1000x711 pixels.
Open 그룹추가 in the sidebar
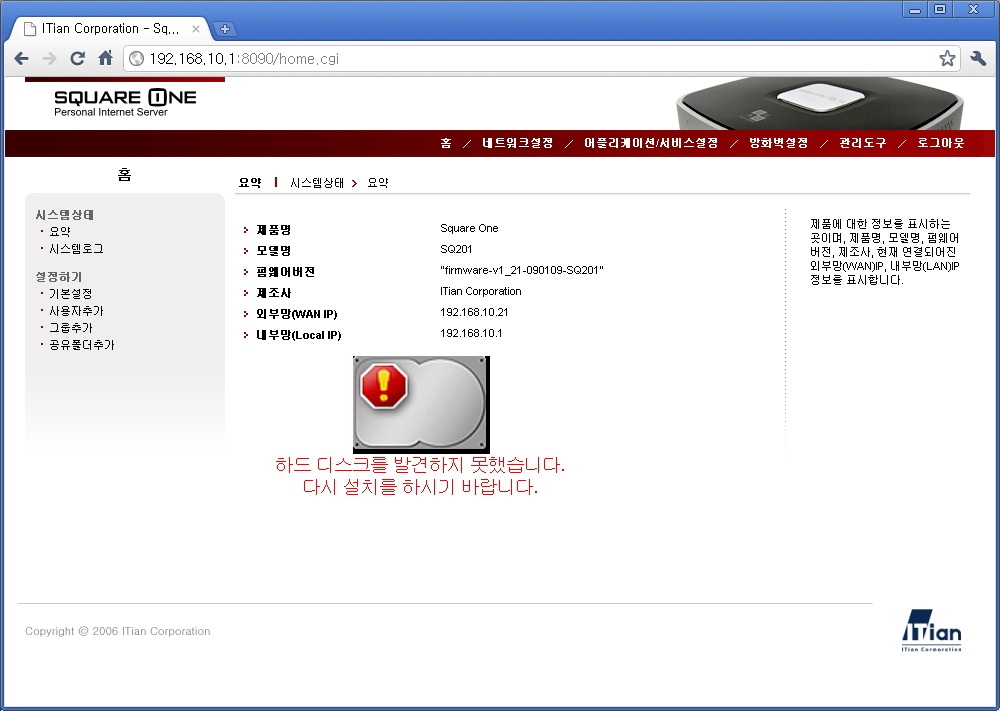70,328
